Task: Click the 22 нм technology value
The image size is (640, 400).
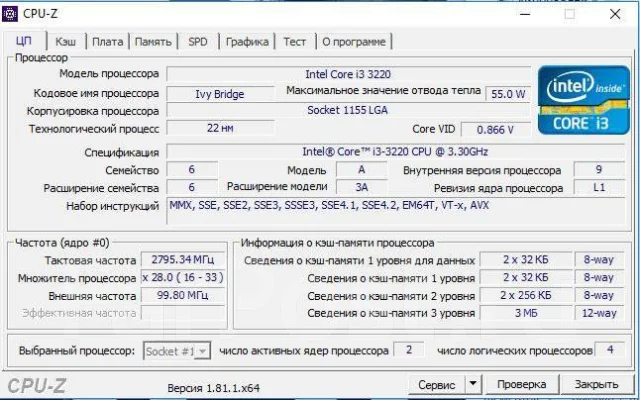Action: click(220, 128)
